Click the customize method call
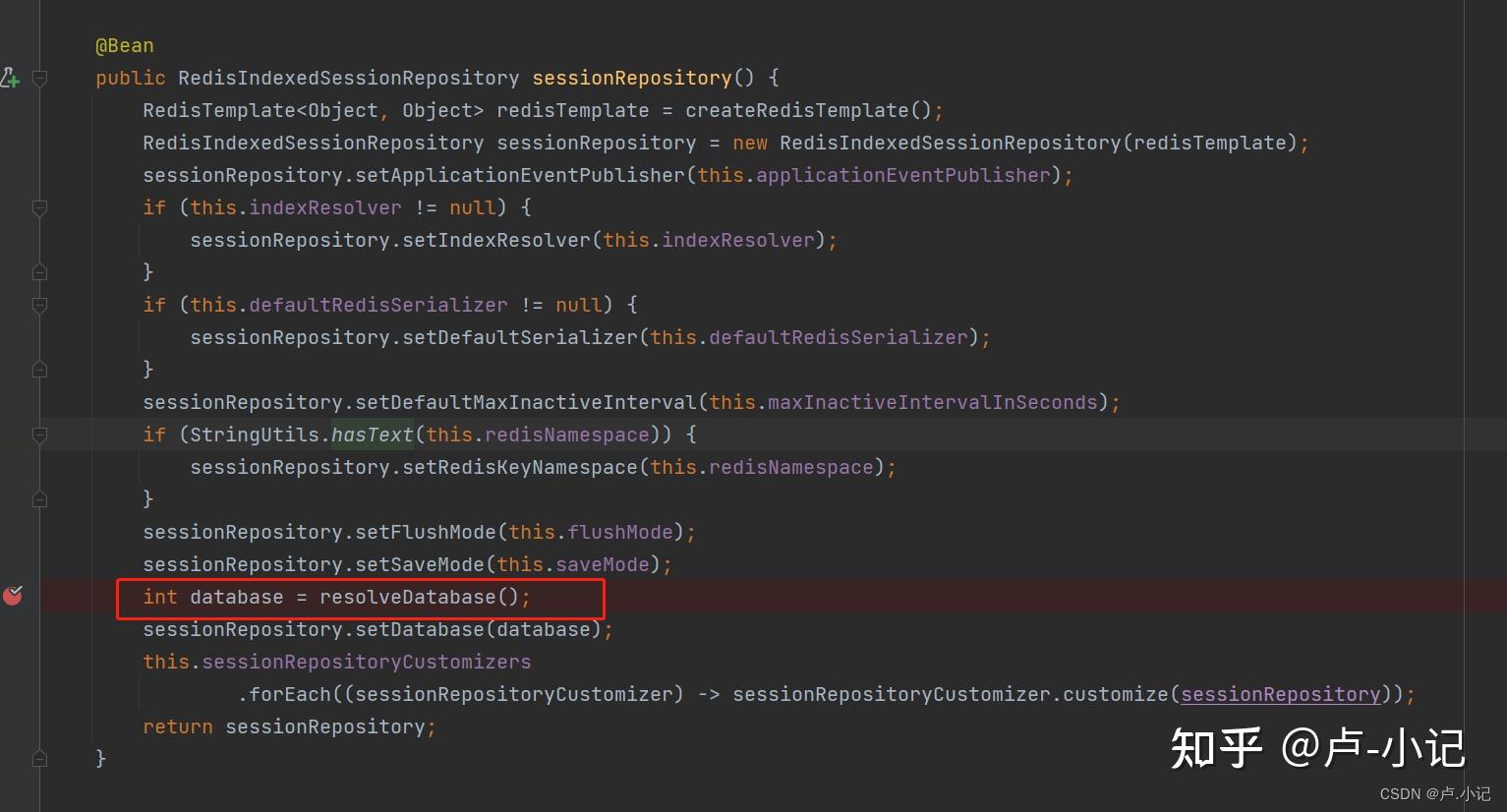 (1116, 694)
